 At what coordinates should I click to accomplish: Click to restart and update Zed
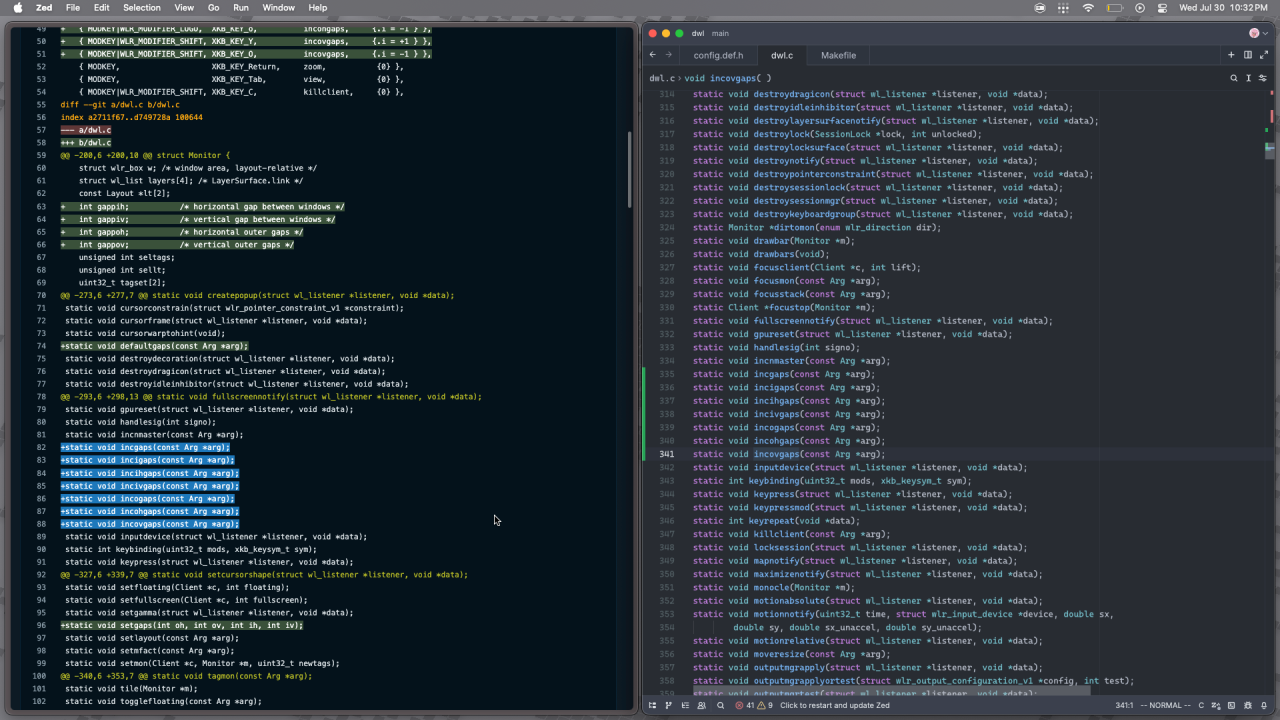(x=834, y=705)
